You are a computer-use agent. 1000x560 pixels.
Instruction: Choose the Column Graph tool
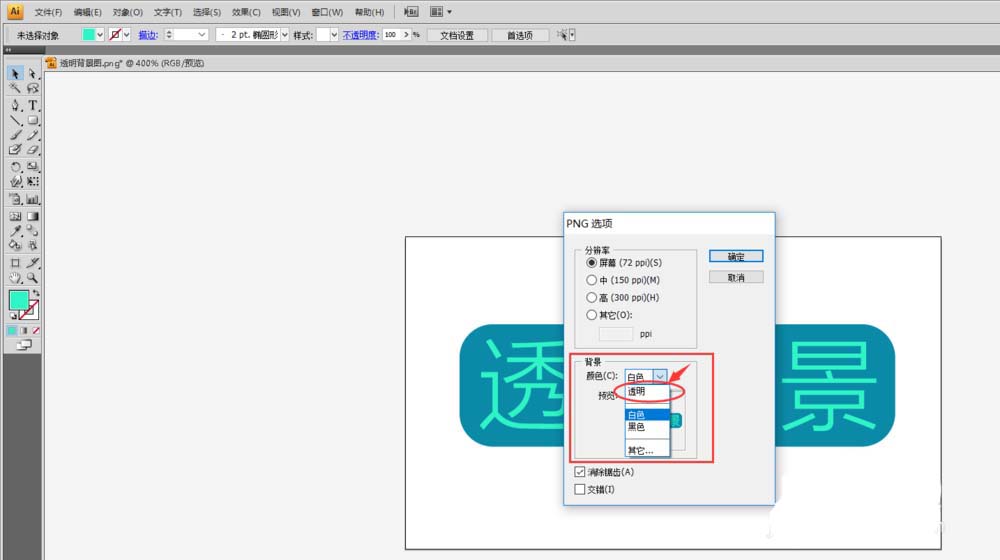(x=33, y=199)
